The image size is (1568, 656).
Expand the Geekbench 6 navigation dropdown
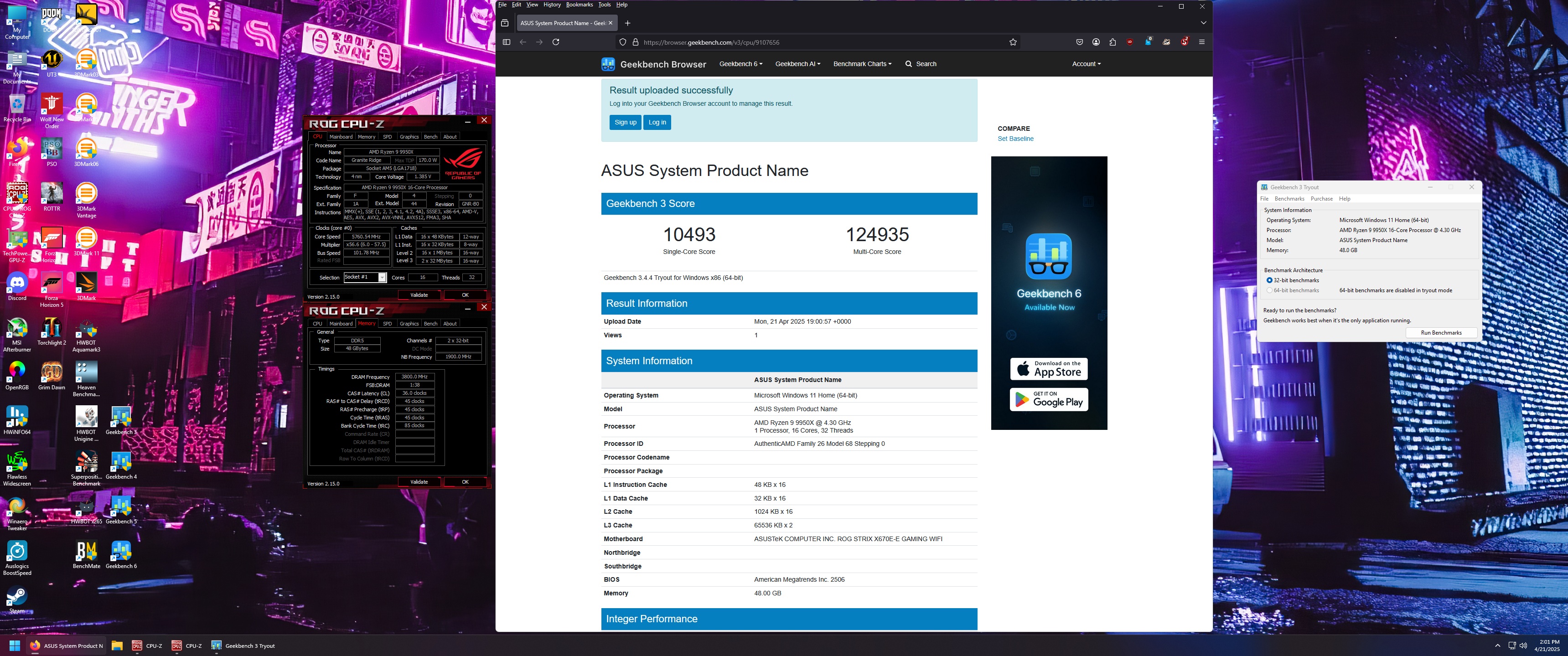[x=741, y=64]
